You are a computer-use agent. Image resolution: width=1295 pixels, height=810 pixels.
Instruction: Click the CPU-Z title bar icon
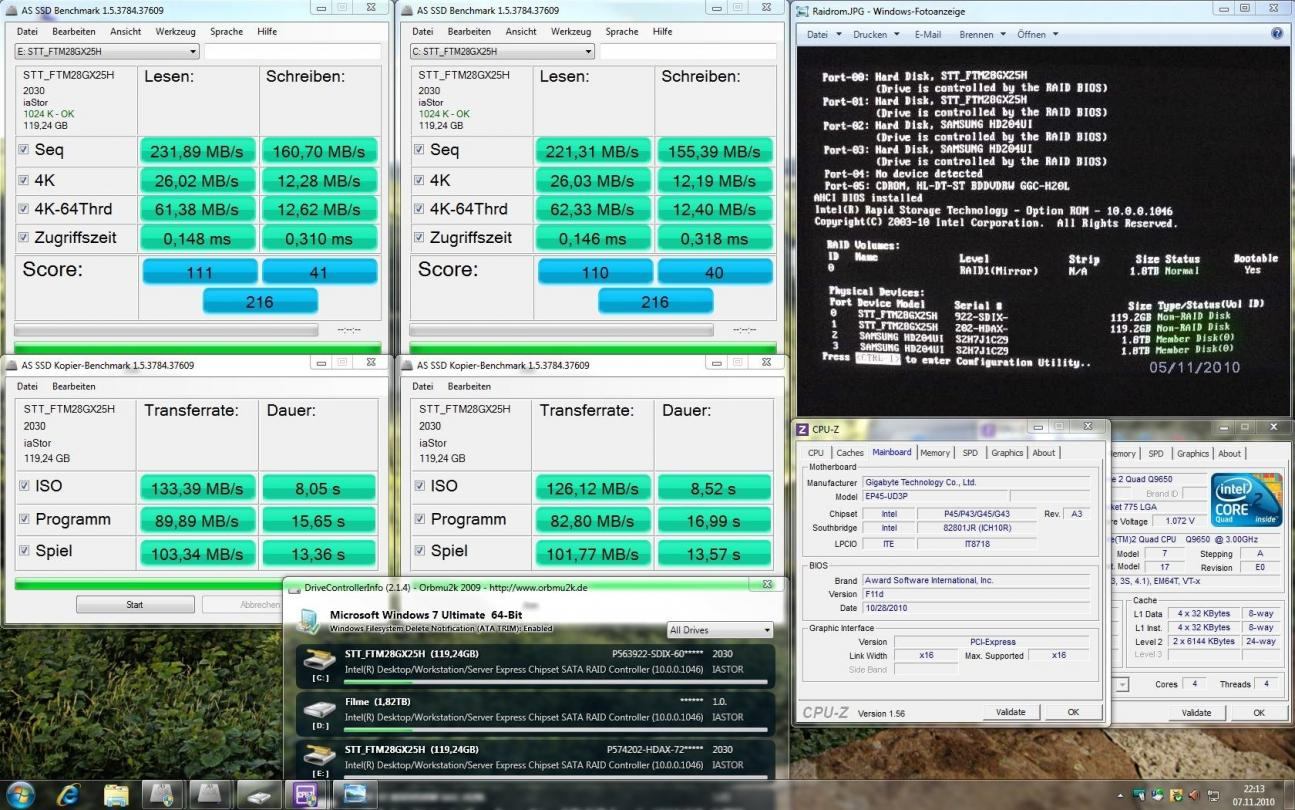pyautogui.click(x=802, y=429)
